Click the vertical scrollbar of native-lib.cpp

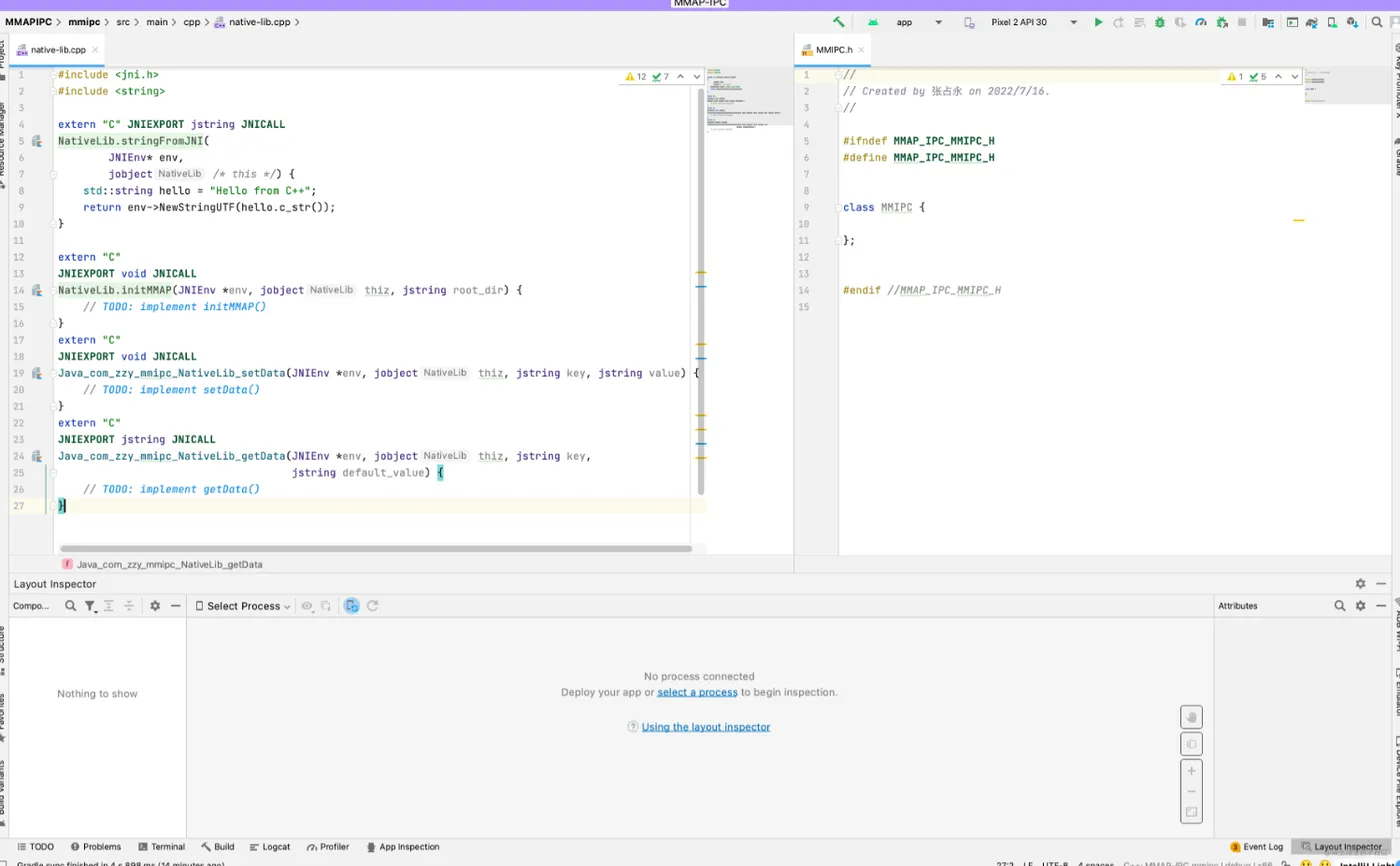click(x=701, y=290)
